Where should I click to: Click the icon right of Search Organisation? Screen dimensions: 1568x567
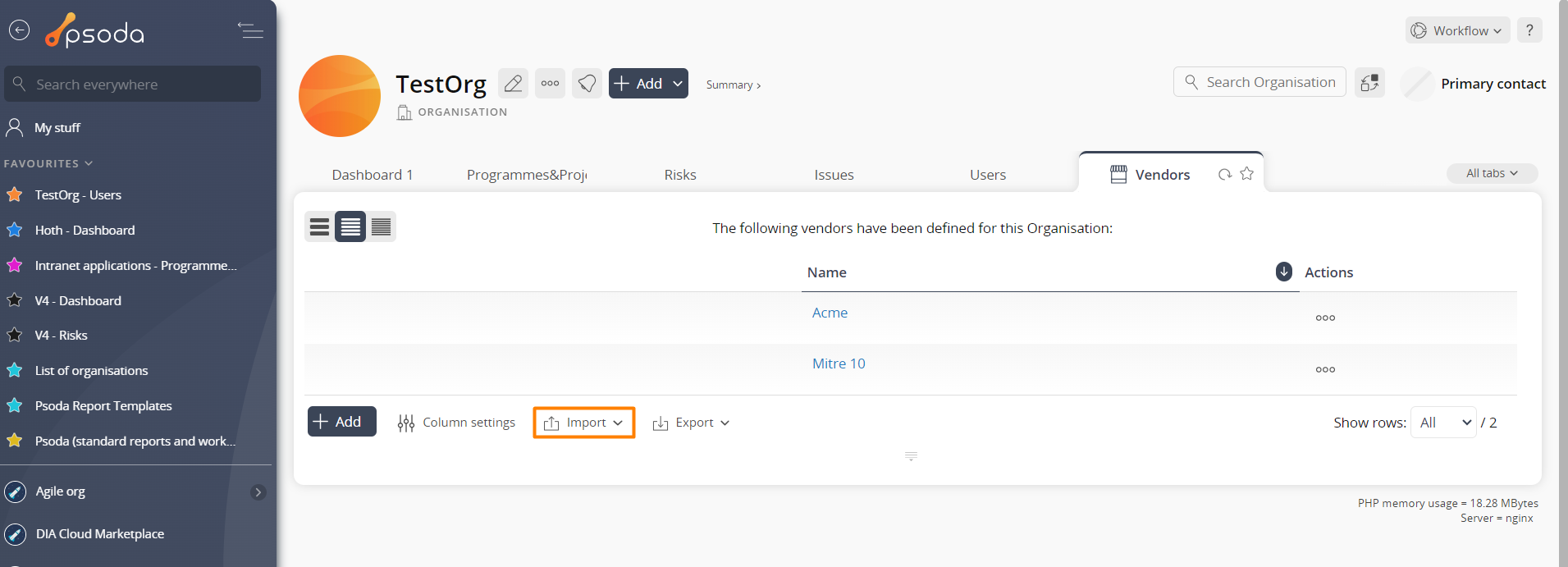pos(1369,83)
